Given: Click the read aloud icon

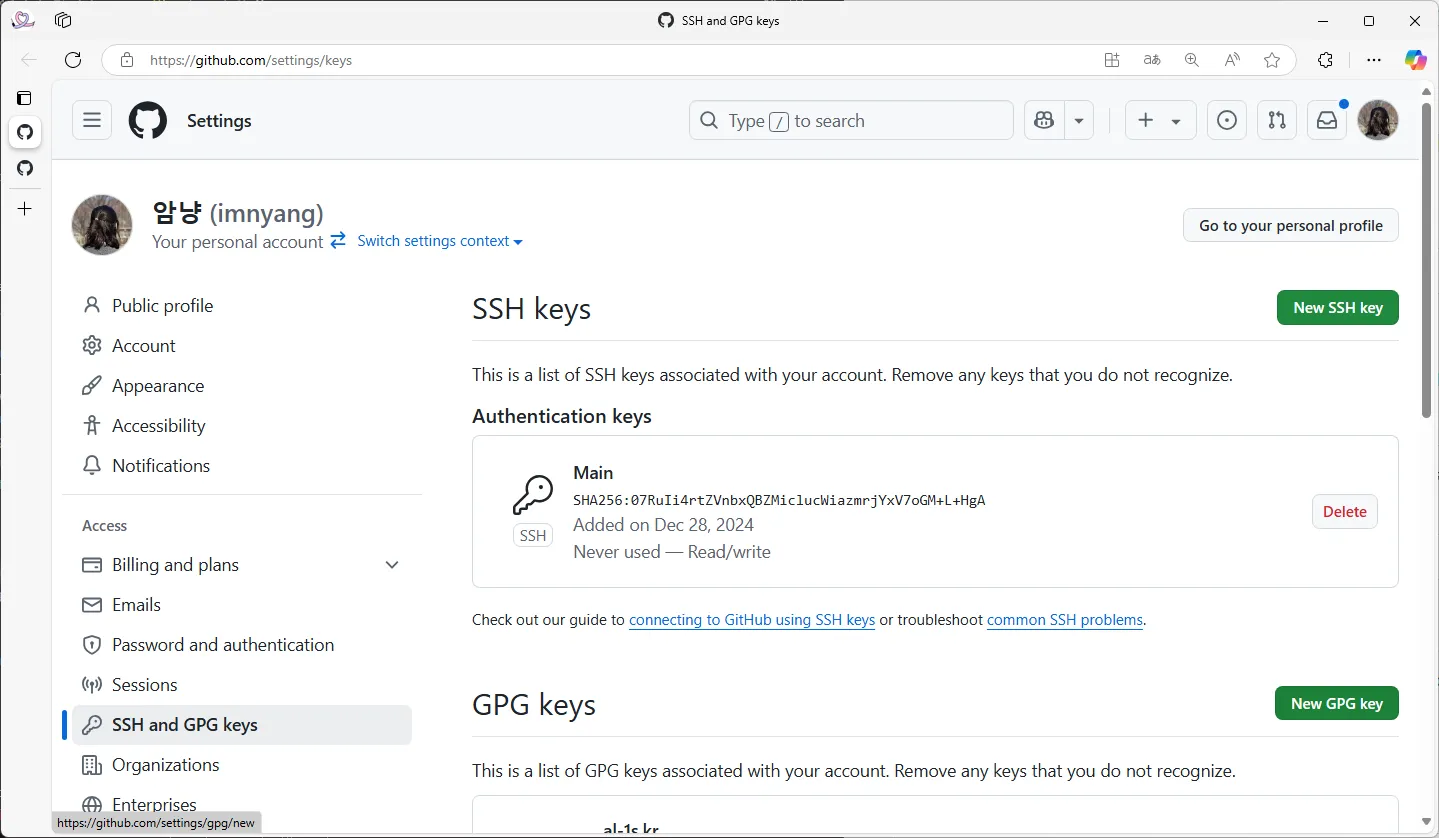Looking at the screenshot, I should (x=1232, y=60).
